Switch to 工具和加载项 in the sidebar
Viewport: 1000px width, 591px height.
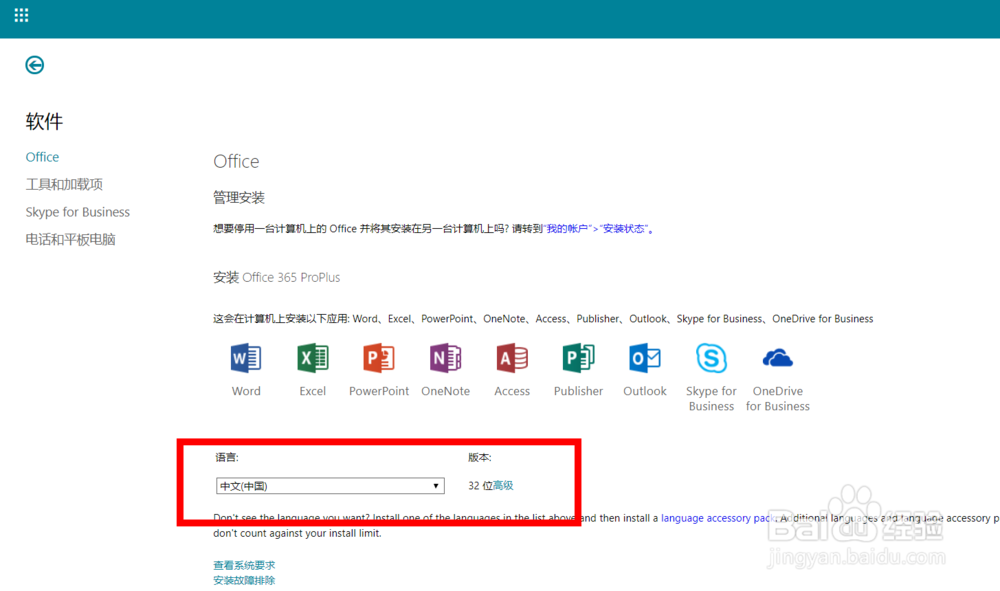[64, 184]
